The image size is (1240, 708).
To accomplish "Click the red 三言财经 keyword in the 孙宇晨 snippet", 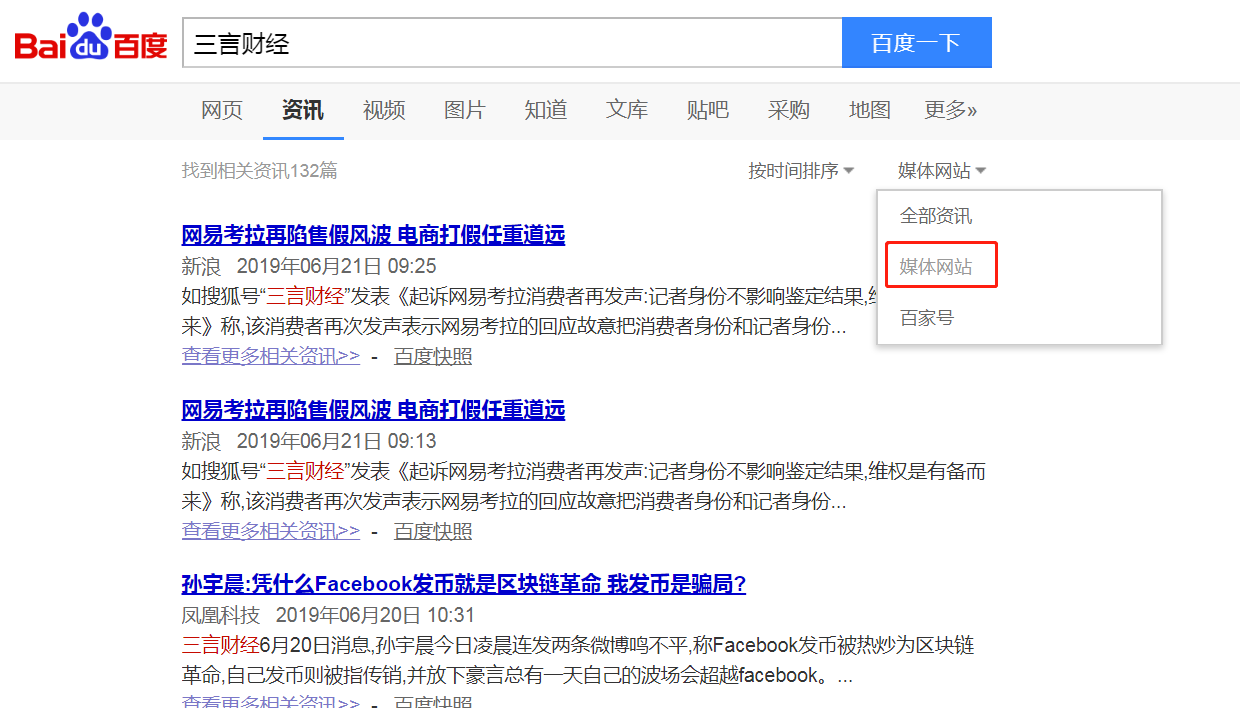I will 220,645.
